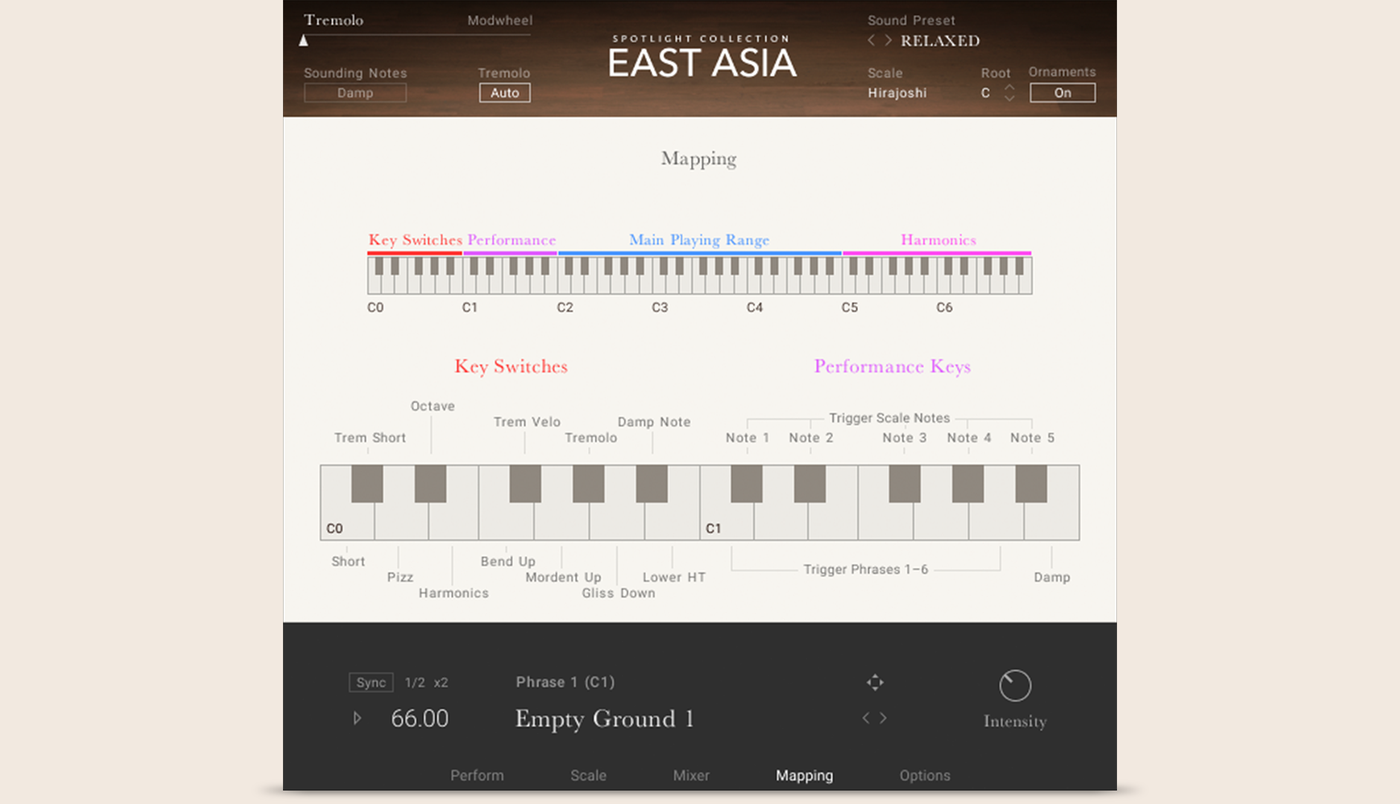Click the black key under Trem Short
The height and width of the screenshot is (804, 1400).
click(x=367, y=484)
